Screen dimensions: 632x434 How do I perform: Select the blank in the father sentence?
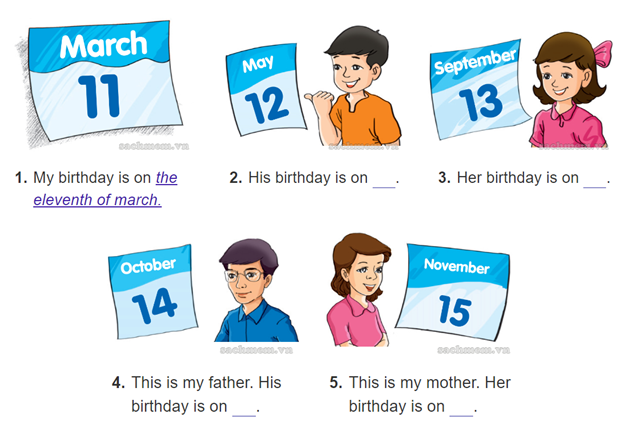tap(244, 409)
